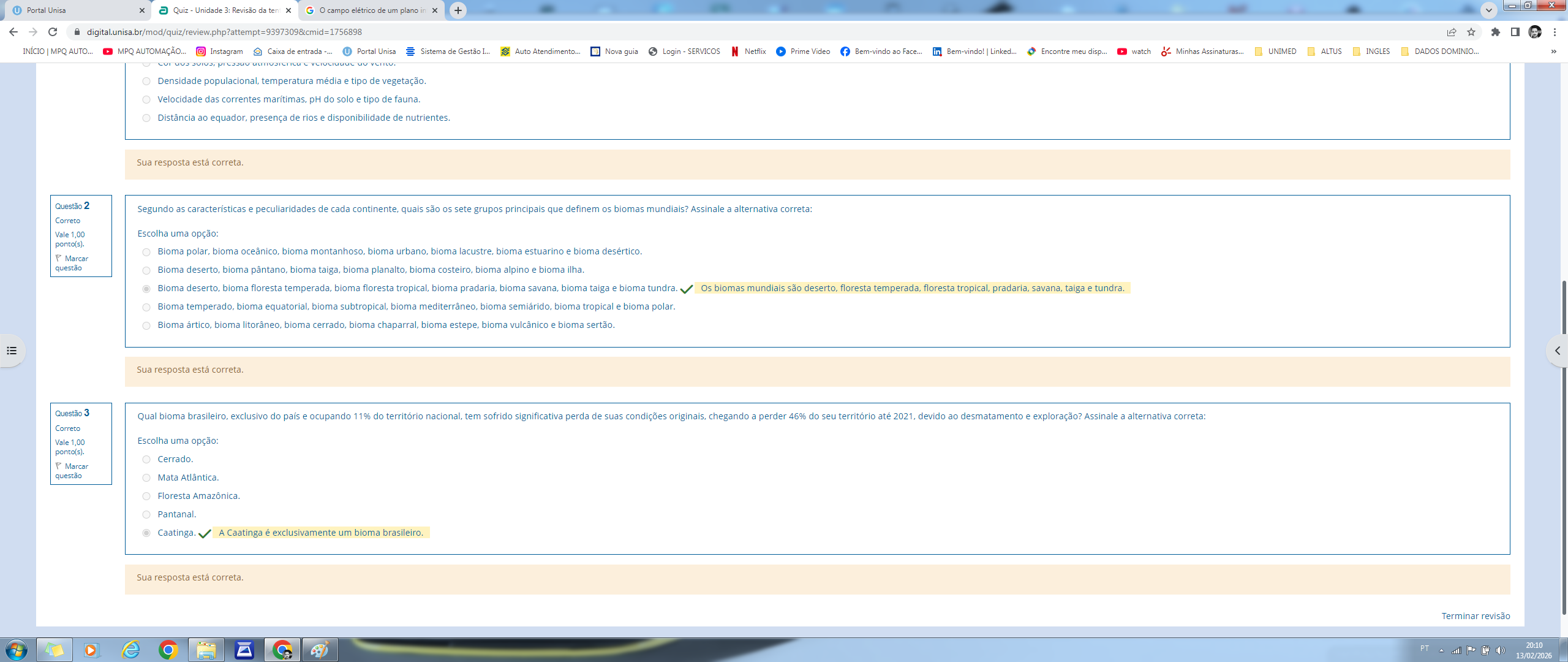Bookmark this page with star icon
Screen dimensions: 1568x662
point(1471,32)
